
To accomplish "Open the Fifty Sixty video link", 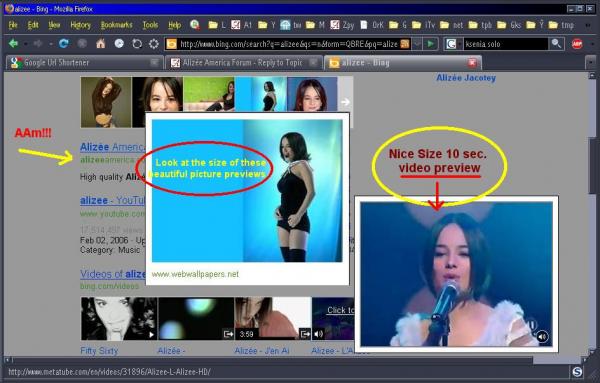I will coord(99,351).
